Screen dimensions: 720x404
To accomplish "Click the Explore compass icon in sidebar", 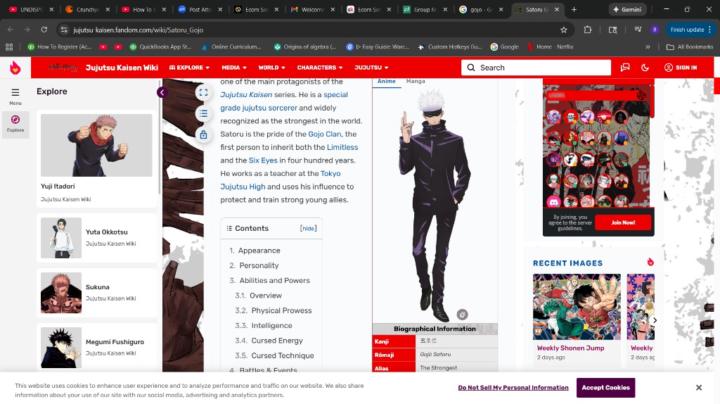I will pyautogui.click(x=15, y=121).
